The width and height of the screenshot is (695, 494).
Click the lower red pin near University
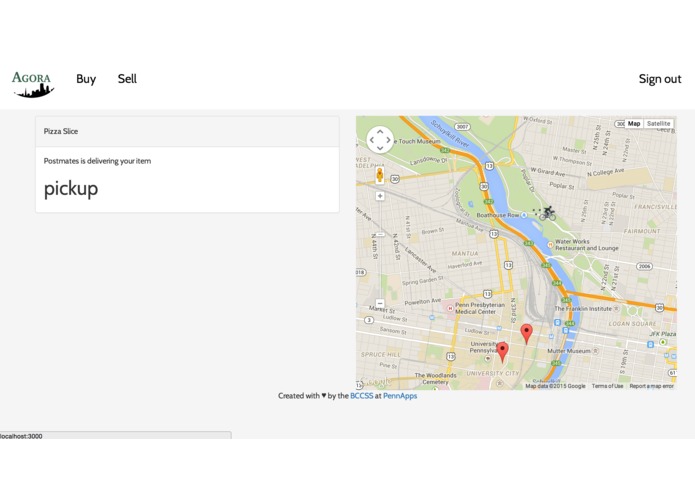pos(502,352)
